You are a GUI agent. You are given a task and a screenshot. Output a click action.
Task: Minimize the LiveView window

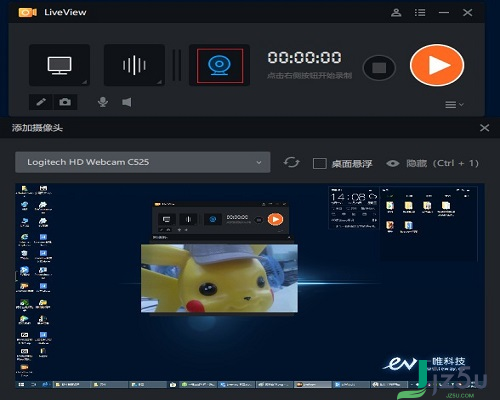point(444,13)
